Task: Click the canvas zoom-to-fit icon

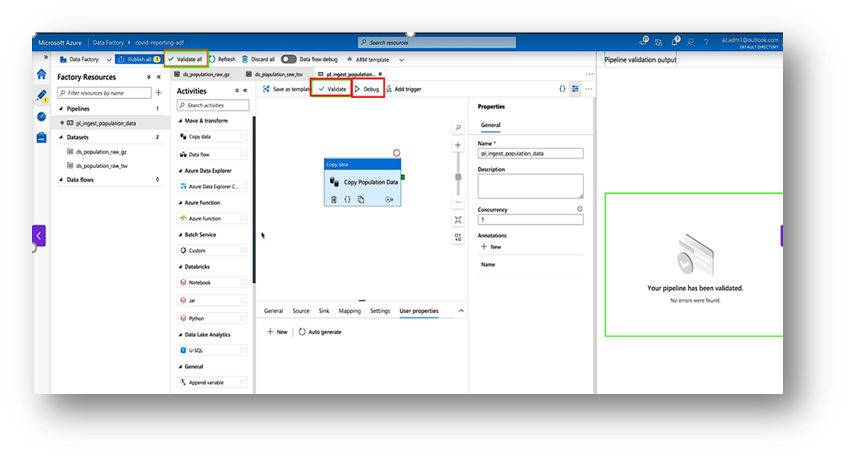Action: pos(458,219)
